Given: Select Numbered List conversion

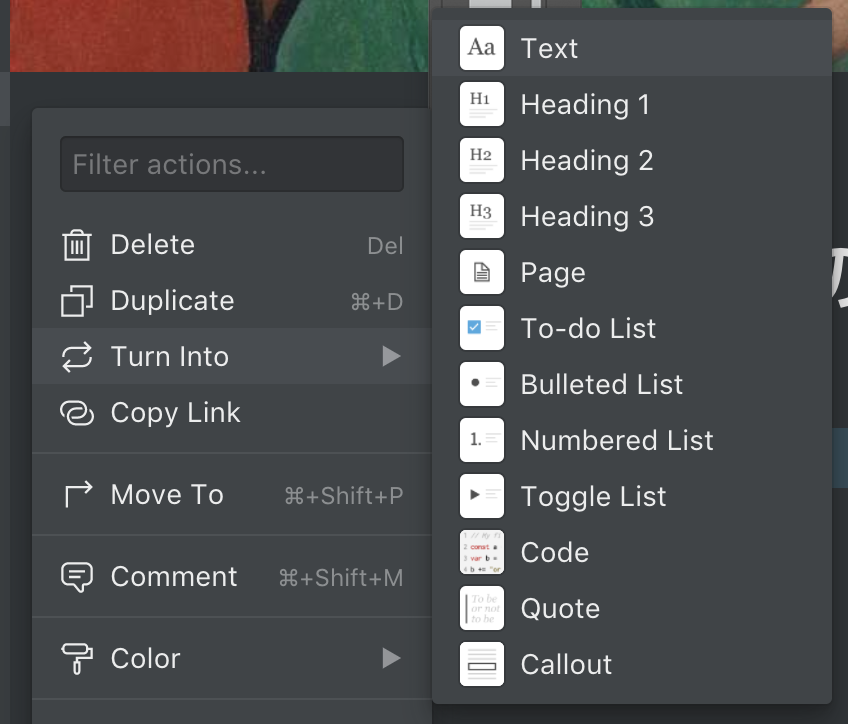Looking at the screenshot, I should (617, 439).
